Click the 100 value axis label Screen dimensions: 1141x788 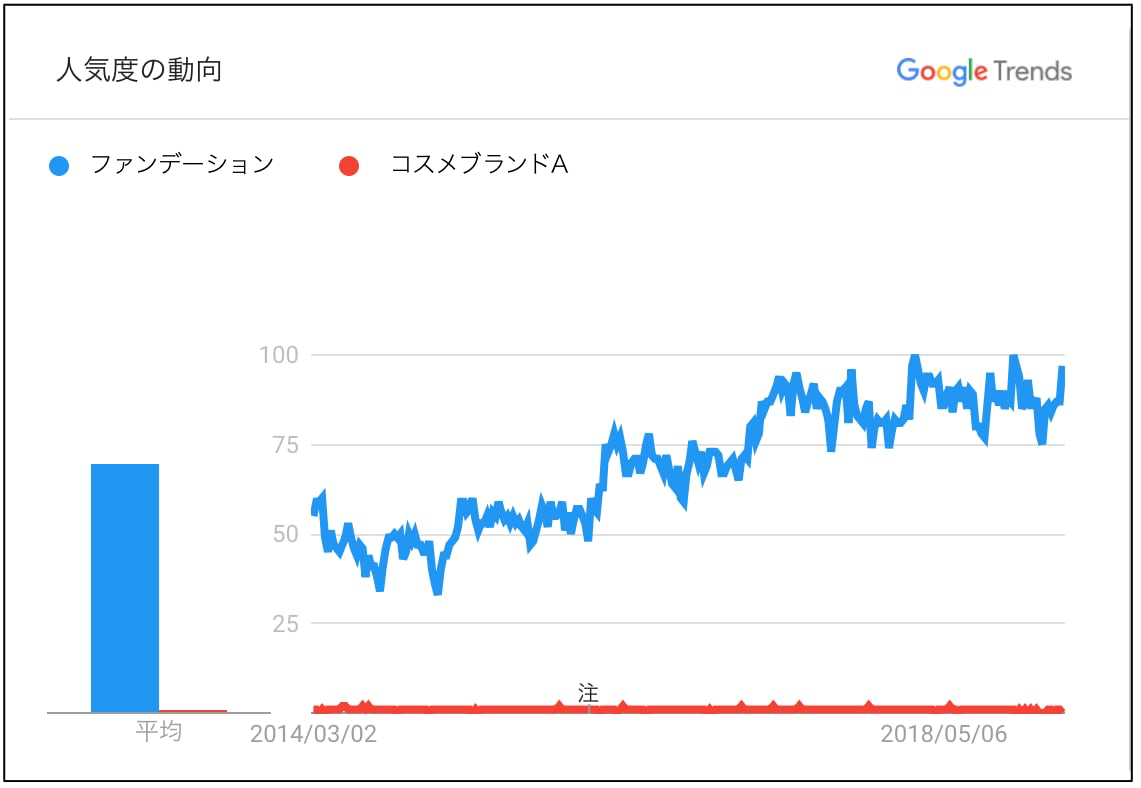click(x=279, y=355)
